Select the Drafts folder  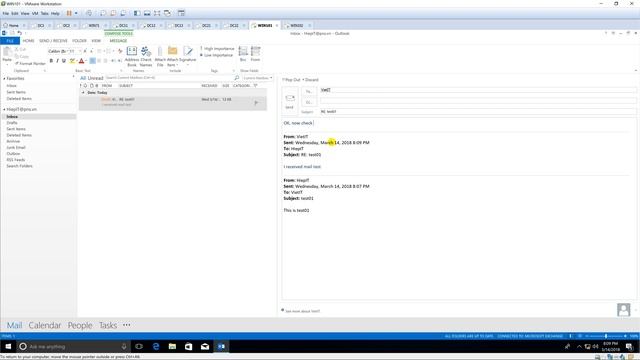[12, 122]
